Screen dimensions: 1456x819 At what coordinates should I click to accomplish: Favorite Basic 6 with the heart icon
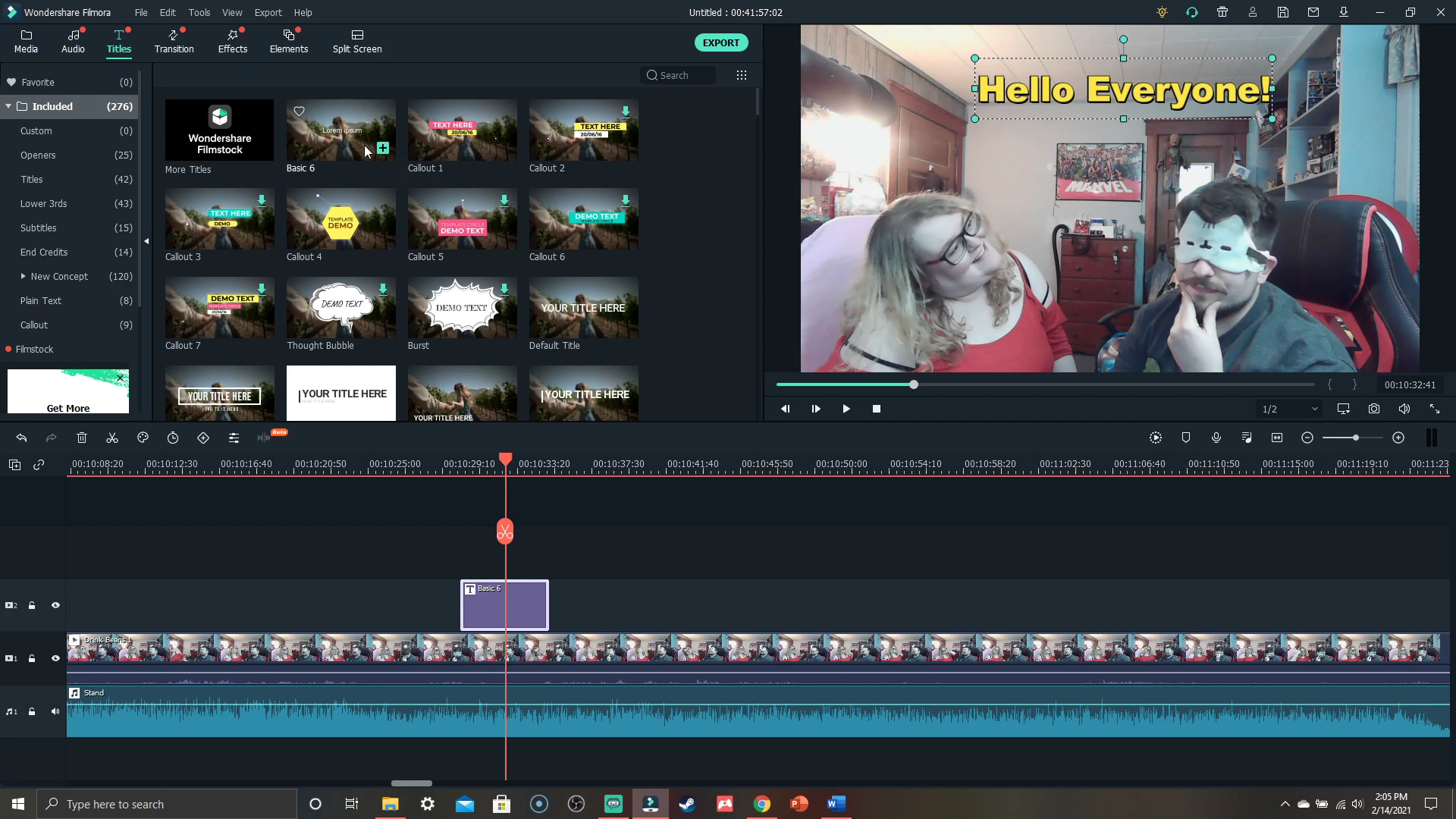click(300, 111)
